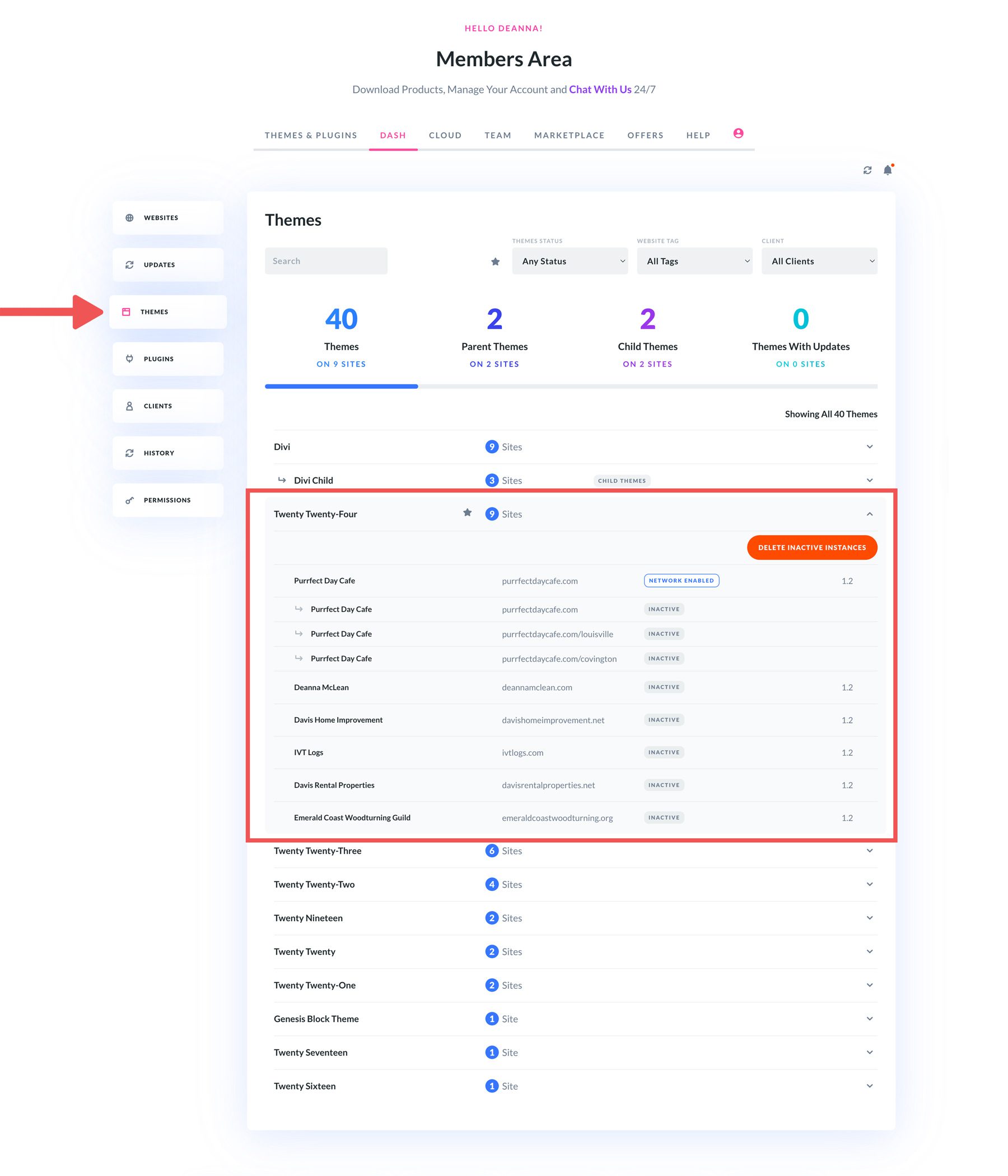
Task: Favorite the Twenty Twenty-Four theme star
Action: coord(468,513)
